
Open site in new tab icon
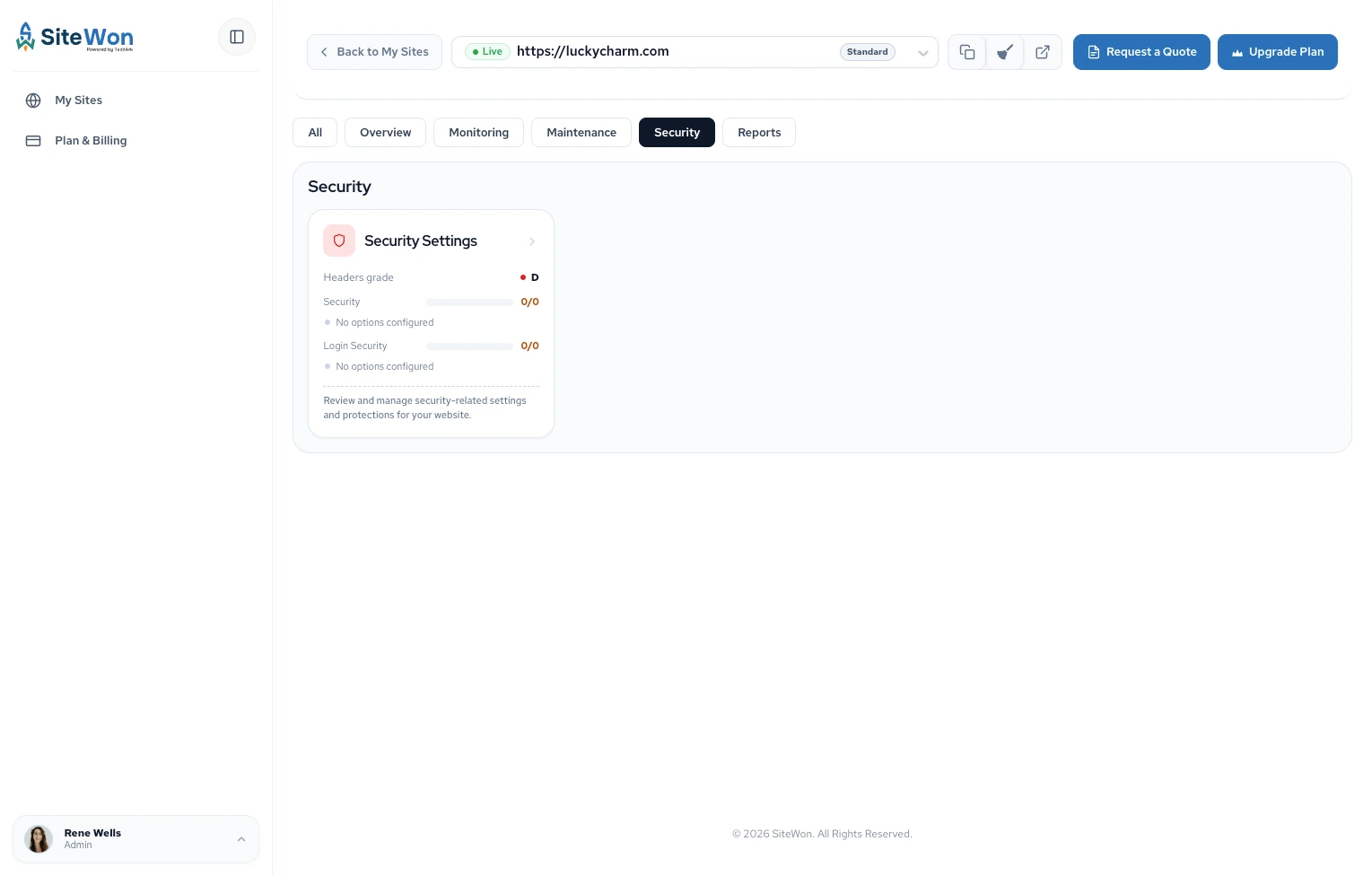click(1043, 52)
